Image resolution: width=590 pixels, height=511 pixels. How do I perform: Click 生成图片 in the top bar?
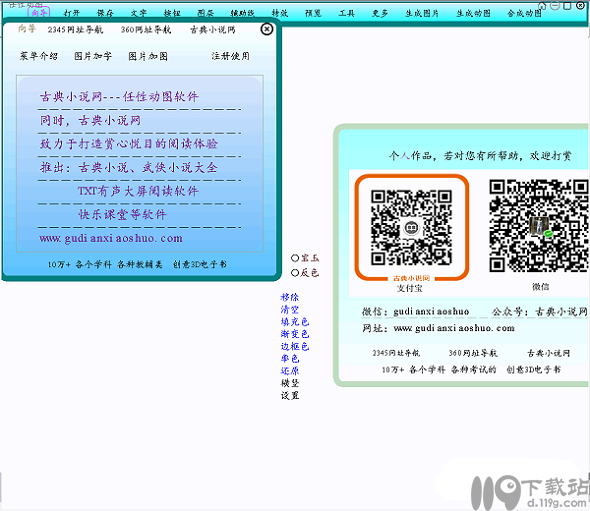[422, 13]
